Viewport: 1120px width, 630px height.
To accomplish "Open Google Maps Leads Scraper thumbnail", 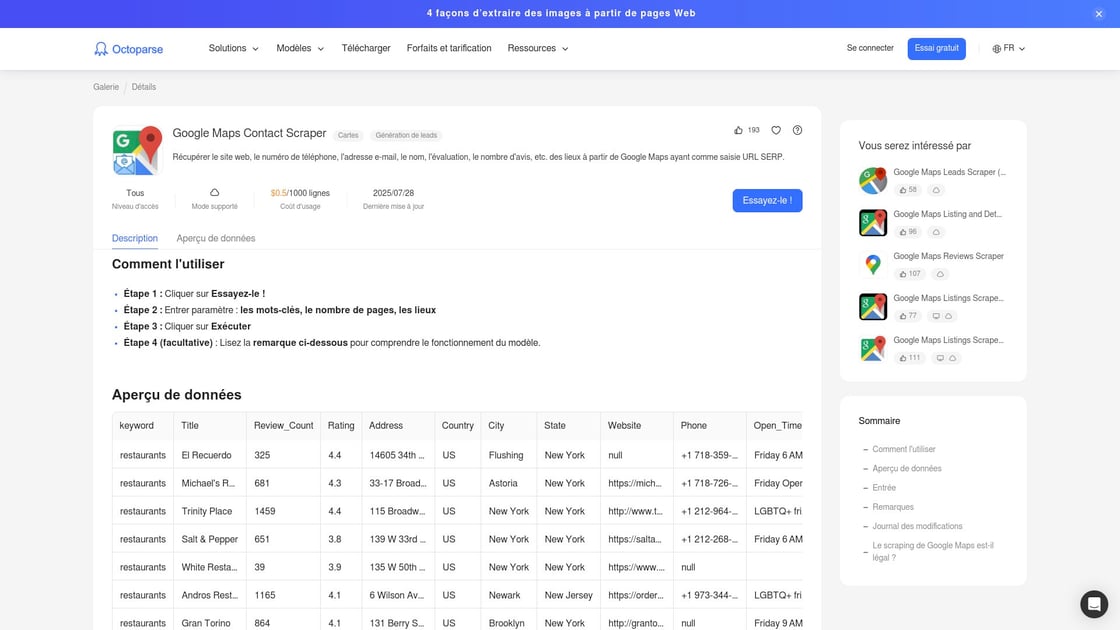I will (873, 181).
